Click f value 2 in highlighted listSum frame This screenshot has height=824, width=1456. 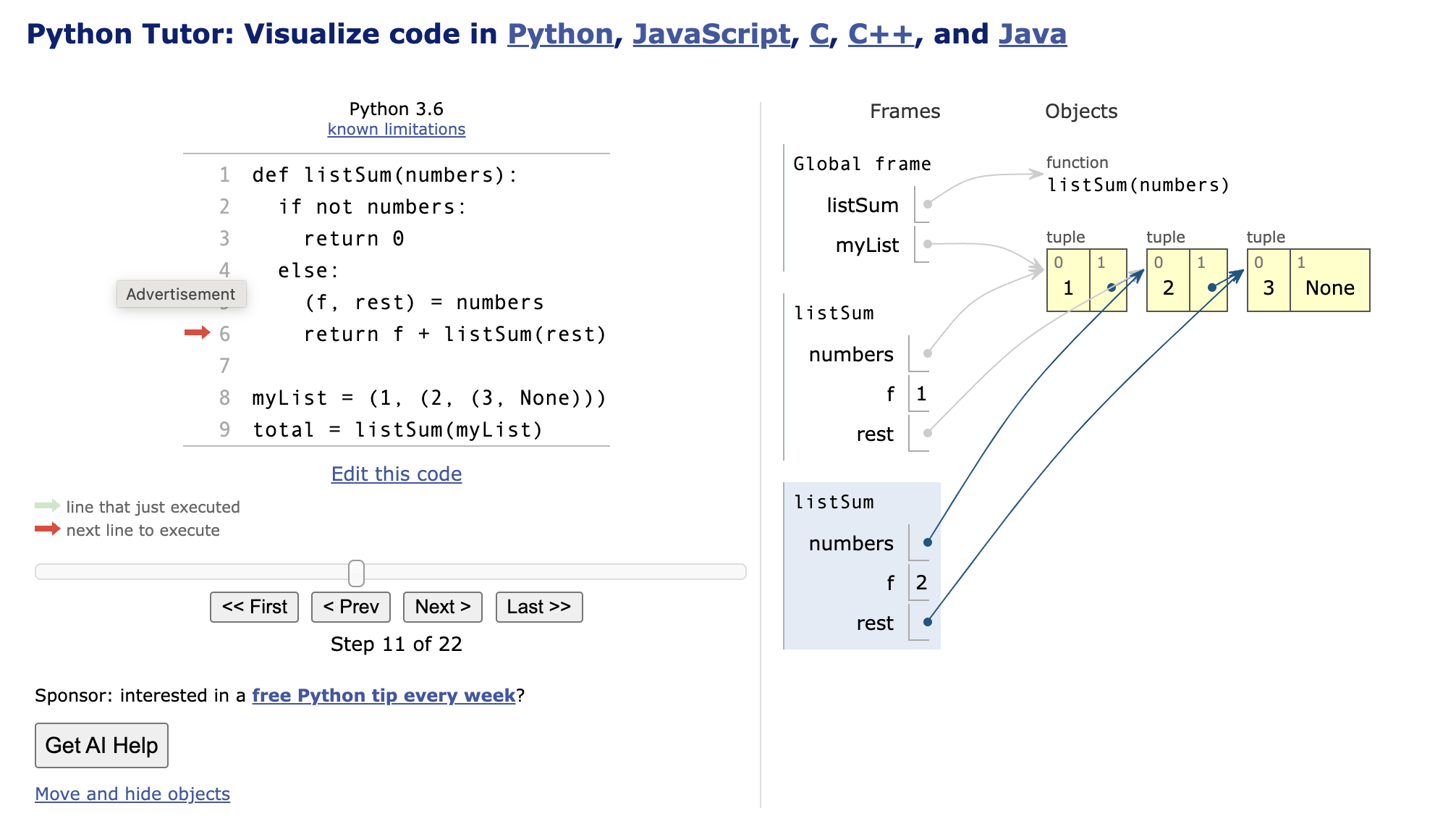point(920,583)
